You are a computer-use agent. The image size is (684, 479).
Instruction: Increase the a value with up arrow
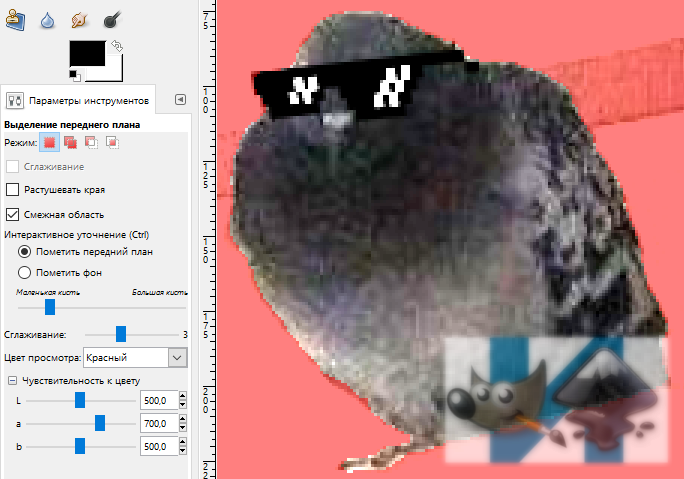(183, 419)
